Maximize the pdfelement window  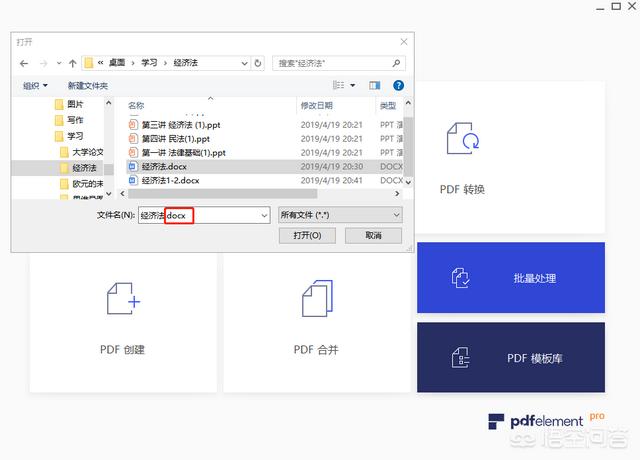(616, 6)
